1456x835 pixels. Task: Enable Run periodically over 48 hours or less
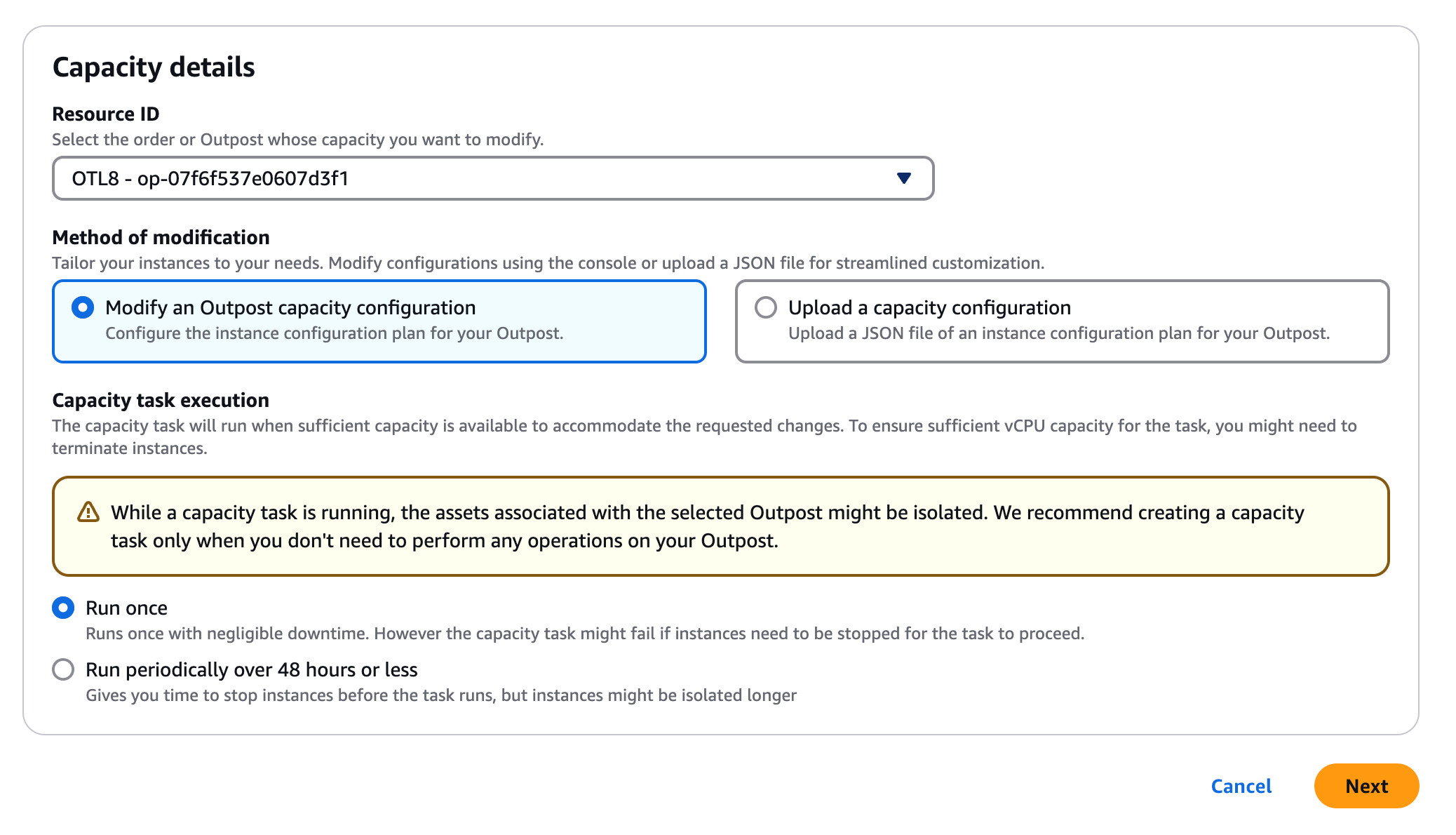coord(63,669)
